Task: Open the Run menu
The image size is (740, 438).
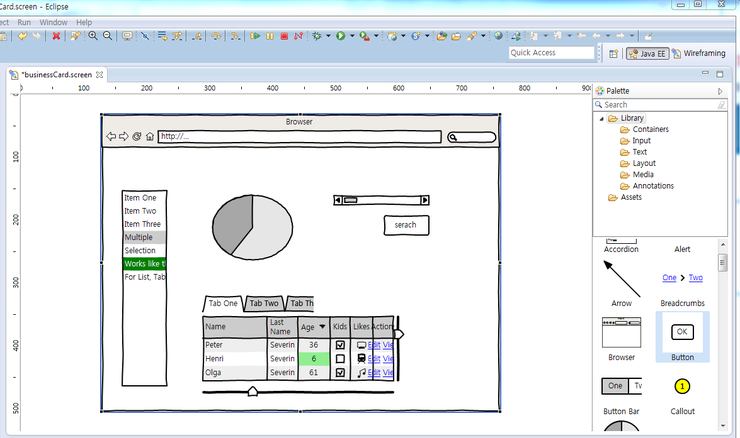Action: click(24, 22)
